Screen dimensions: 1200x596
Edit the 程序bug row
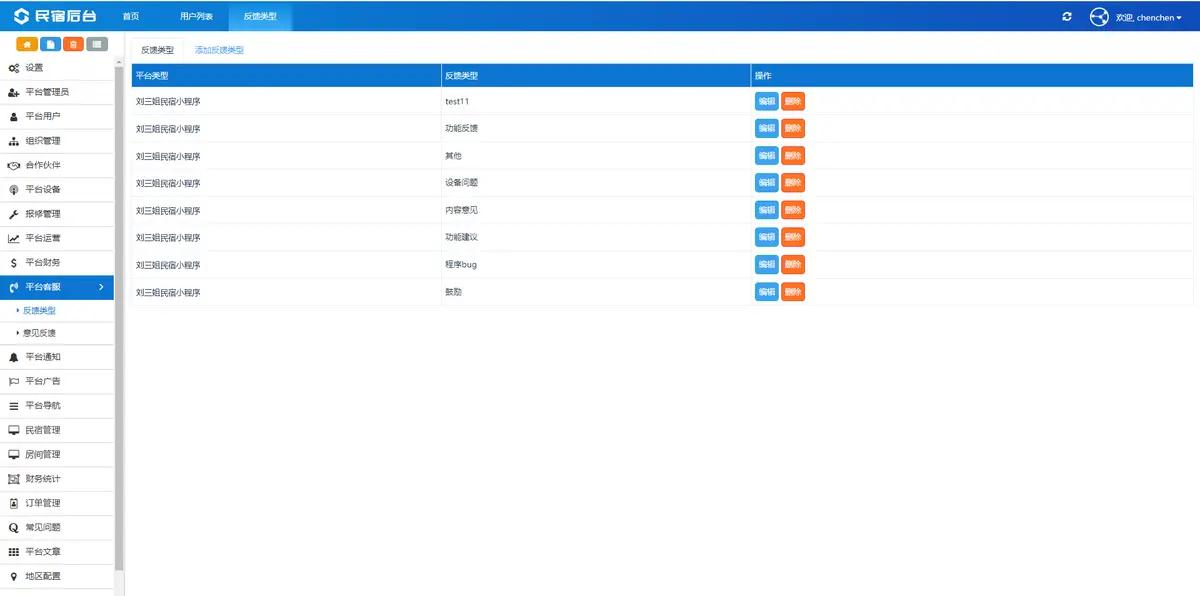click(x=766, y=264)
